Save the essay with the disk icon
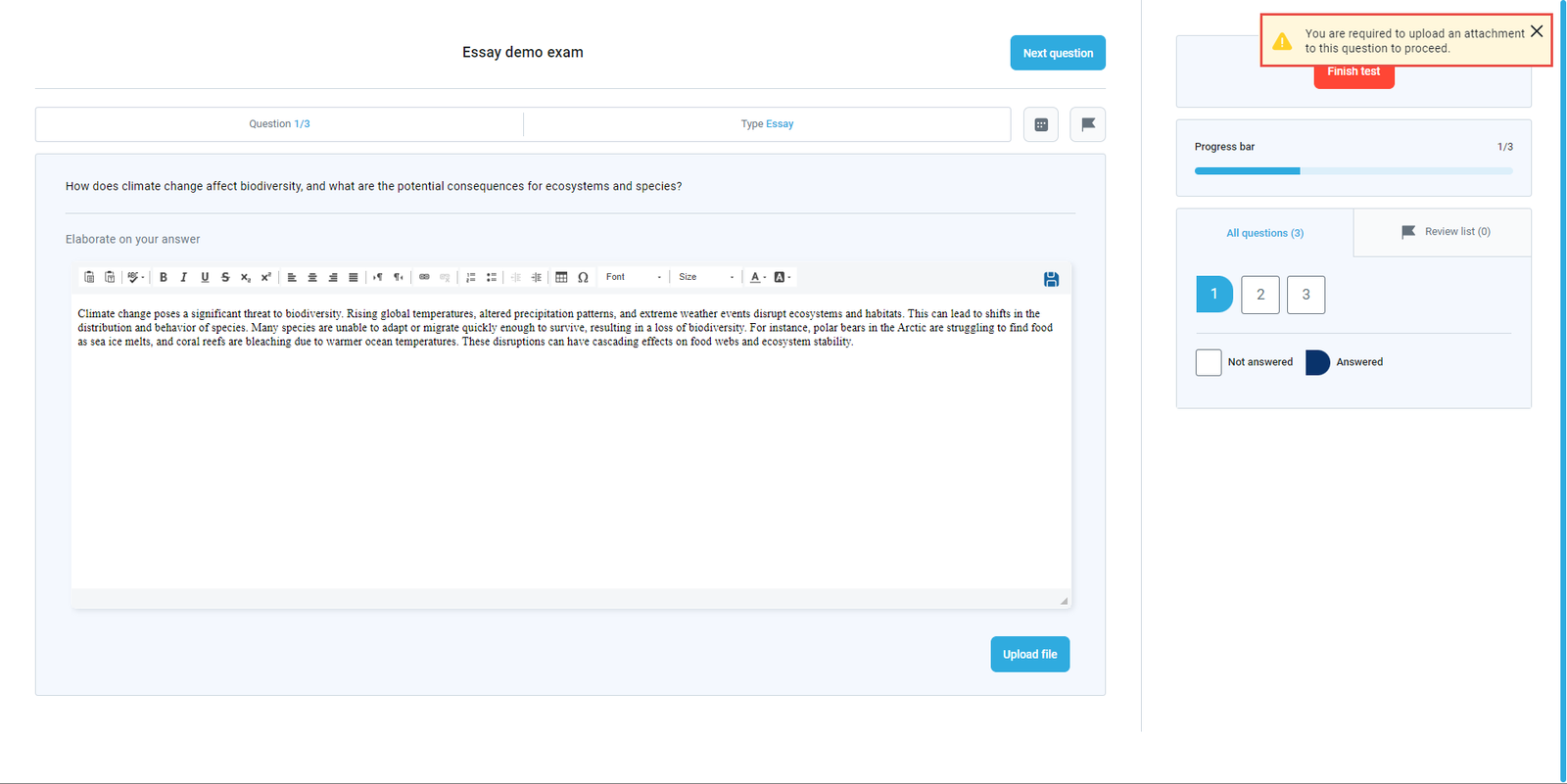Viewport: 1567px width, 784px height. (1051, 280)
